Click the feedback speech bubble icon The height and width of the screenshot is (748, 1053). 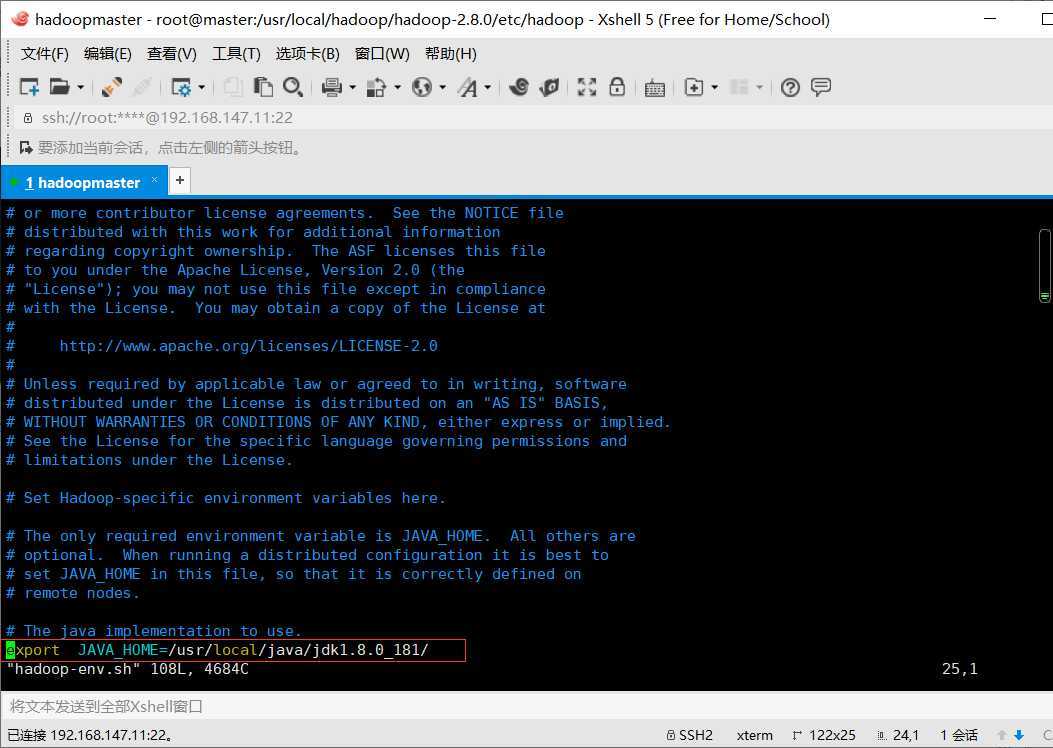tap(821, 87)
